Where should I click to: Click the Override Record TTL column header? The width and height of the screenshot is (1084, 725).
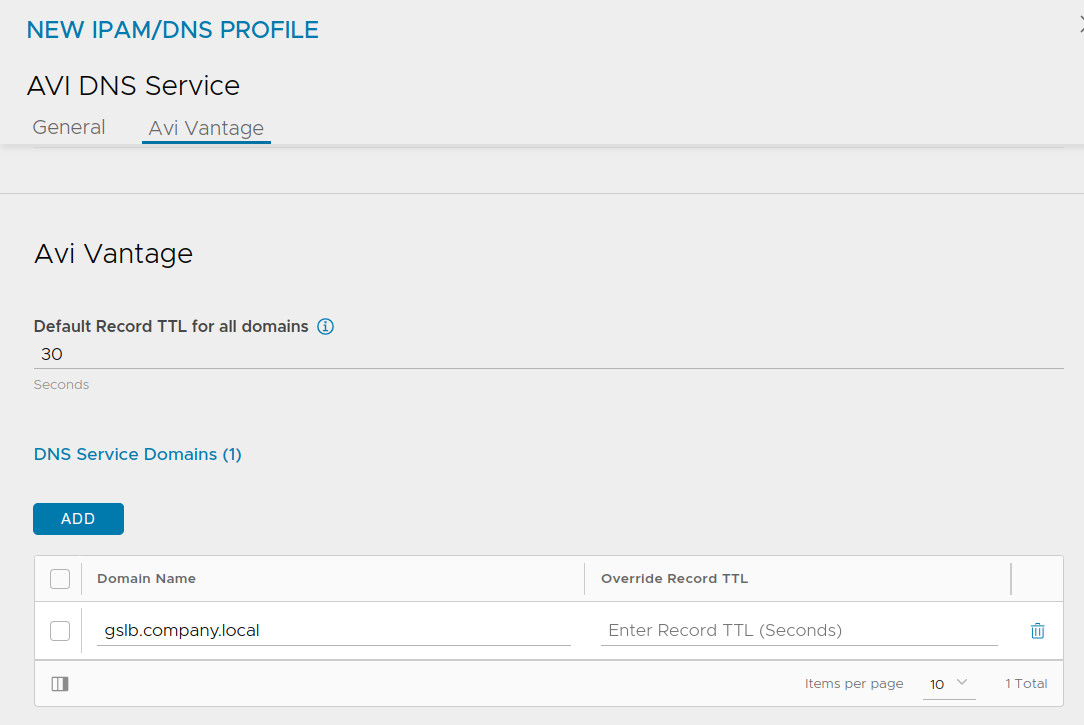(674, 578)
